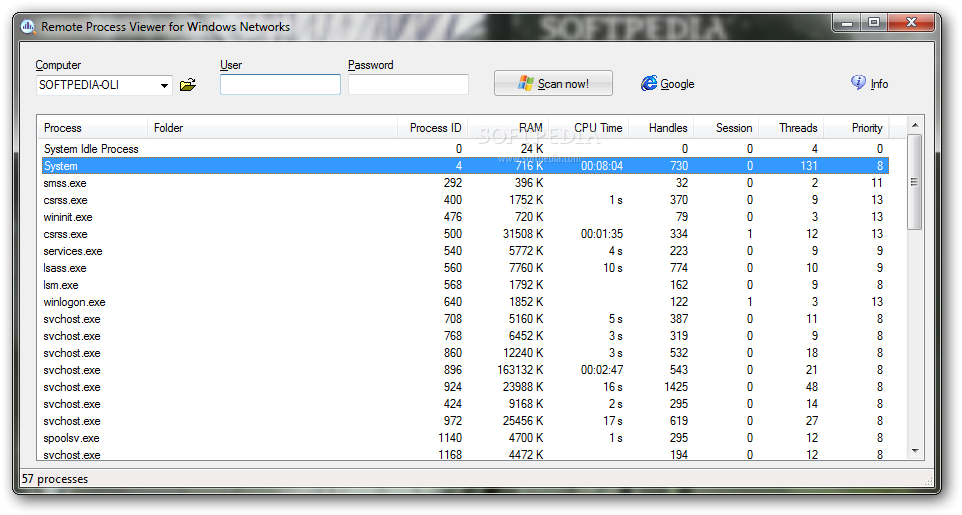
Task: Select the System Idle Process row
Action: click(465, 149)
